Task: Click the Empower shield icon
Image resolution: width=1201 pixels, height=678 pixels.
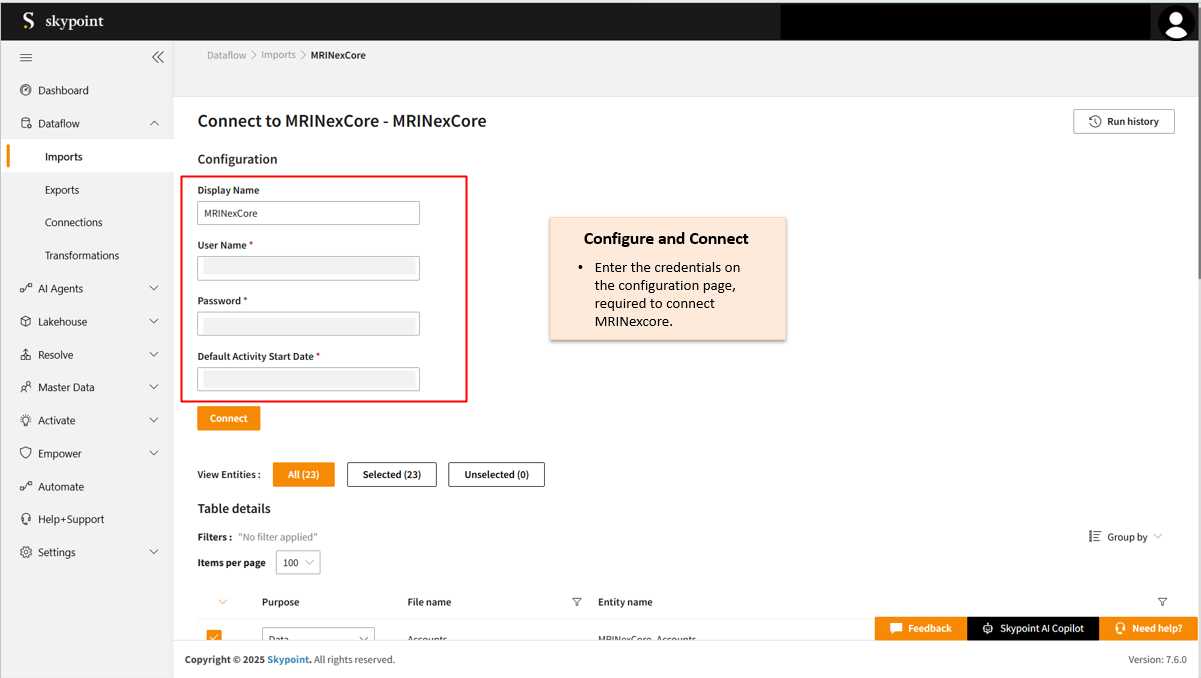Action: point(26,453)
